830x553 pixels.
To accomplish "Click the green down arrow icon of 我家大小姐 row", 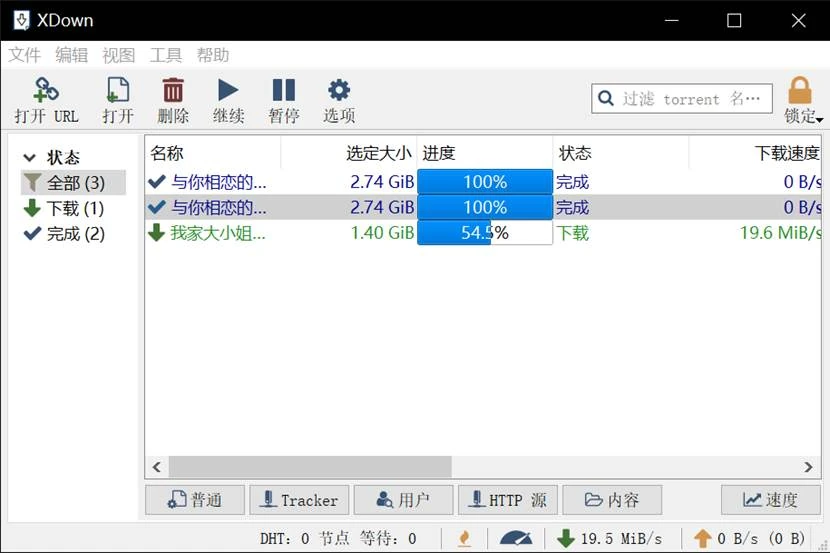I will coord(157,233).
